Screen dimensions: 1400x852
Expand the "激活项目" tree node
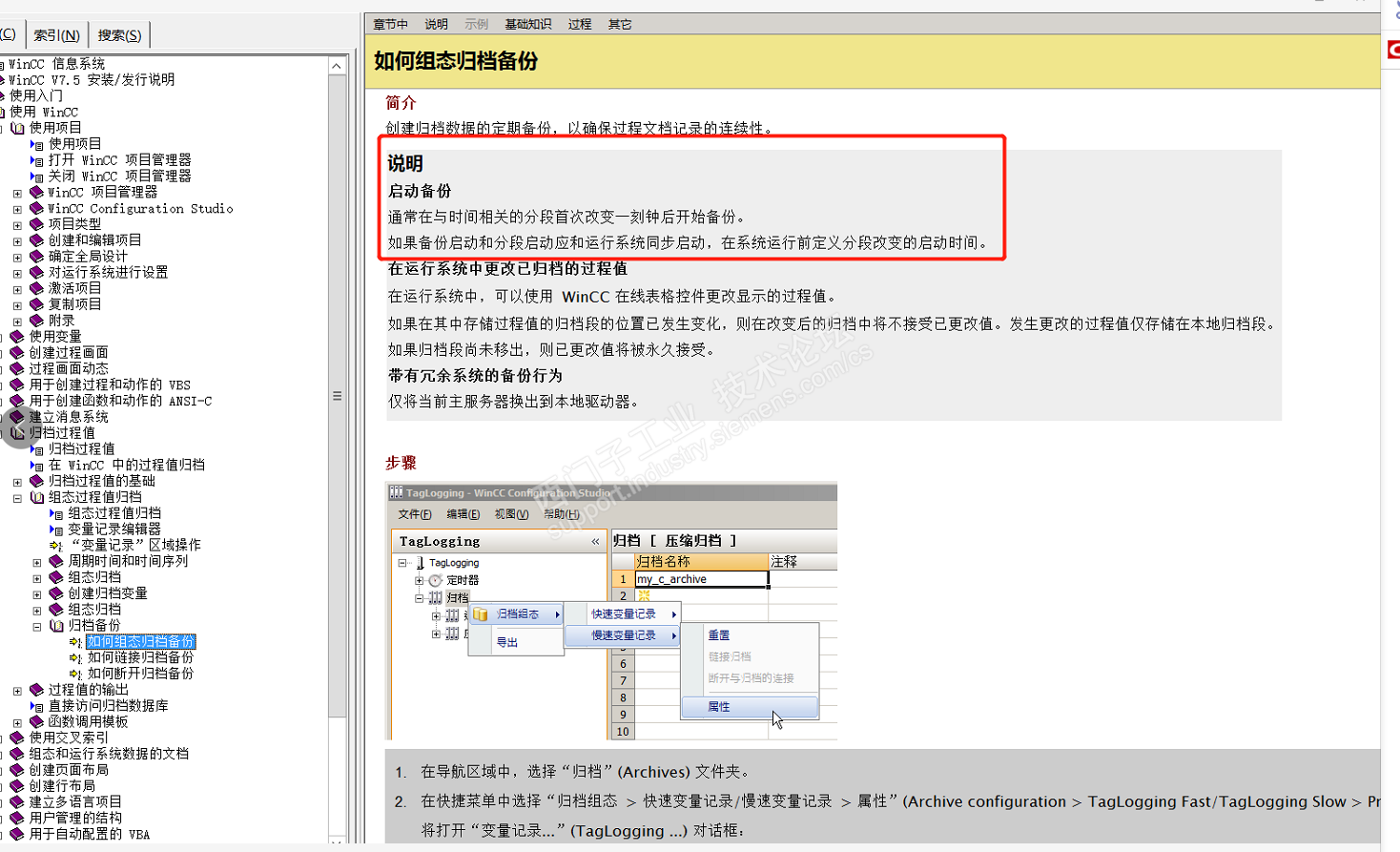17,289
